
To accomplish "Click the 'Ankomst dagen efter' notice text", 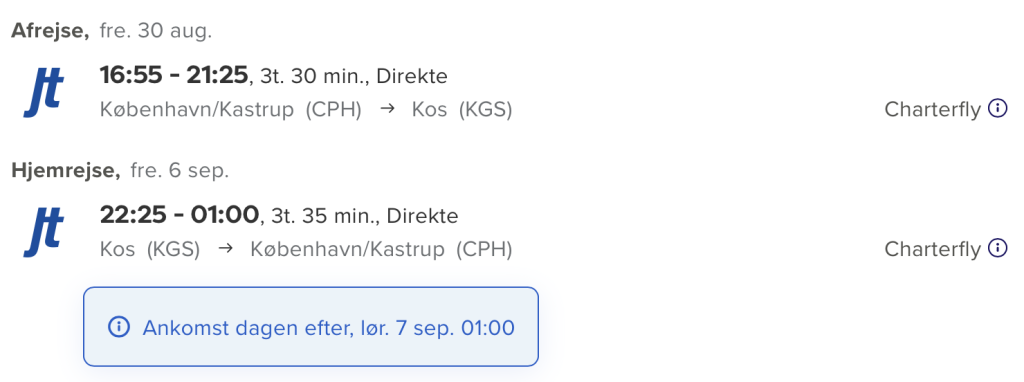I will coord(328,328).
